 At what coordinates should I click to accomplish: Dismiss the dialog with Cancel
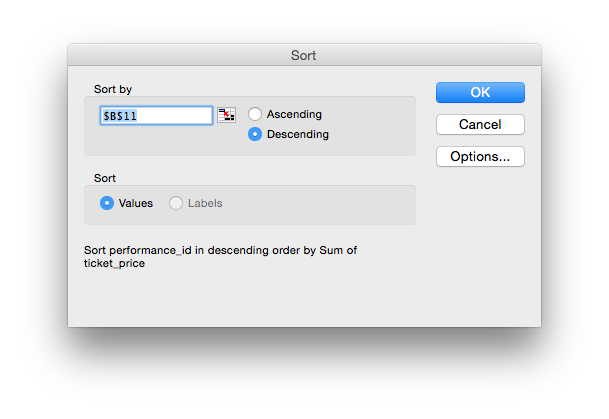[480, 125]
